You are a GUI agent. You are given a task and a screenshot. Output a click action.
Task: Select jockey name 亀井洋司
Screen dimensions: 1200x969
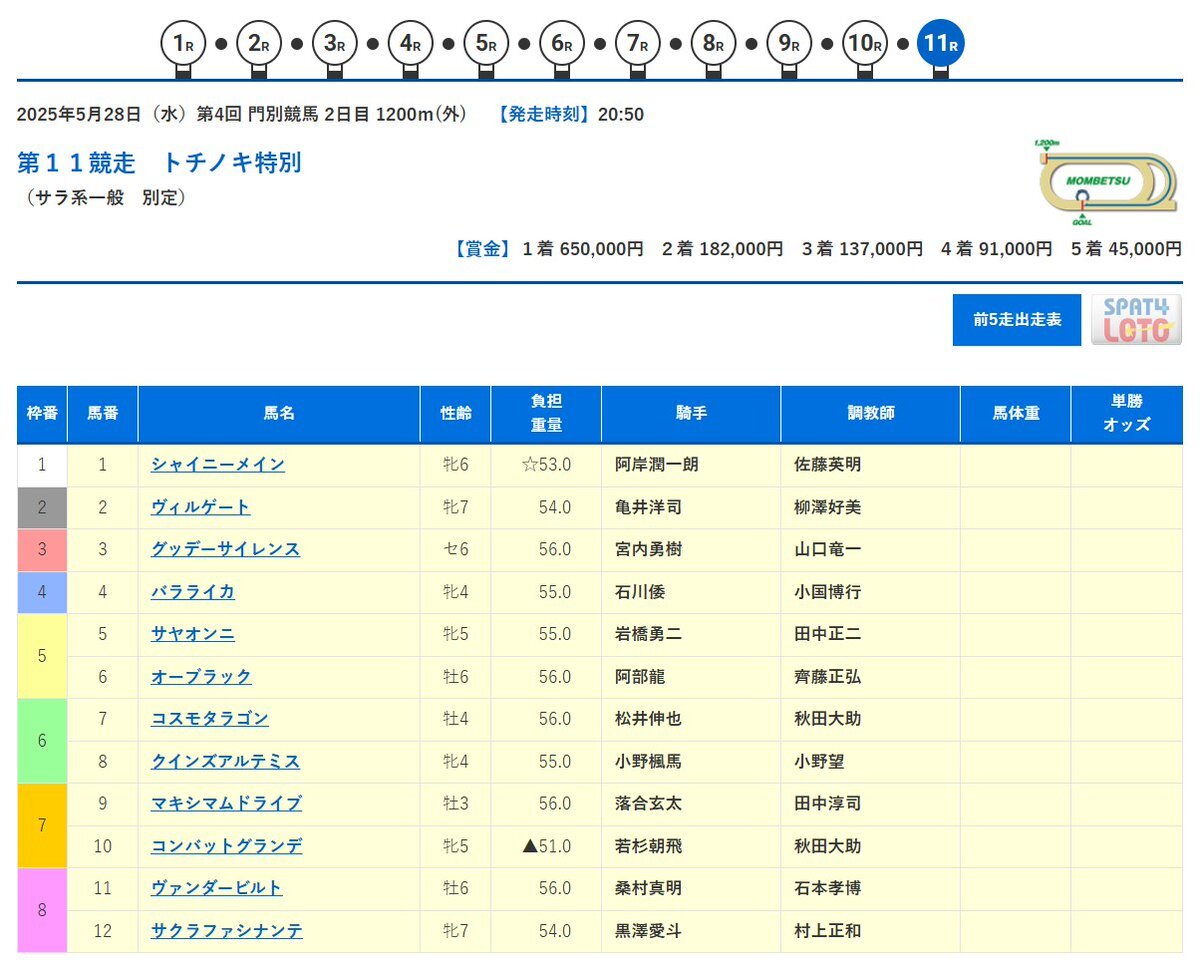click(x=649, y=507)
